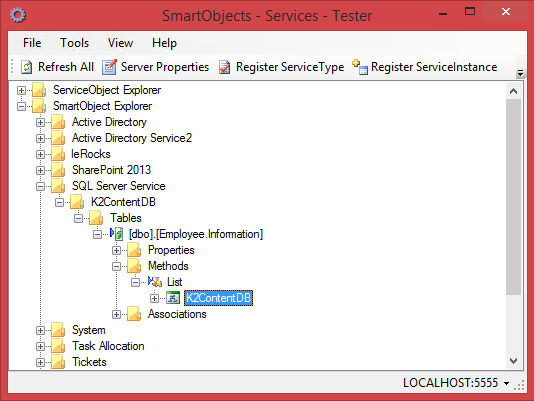
Task: Click the window resize grip in status bar
Action: [520, 385]
